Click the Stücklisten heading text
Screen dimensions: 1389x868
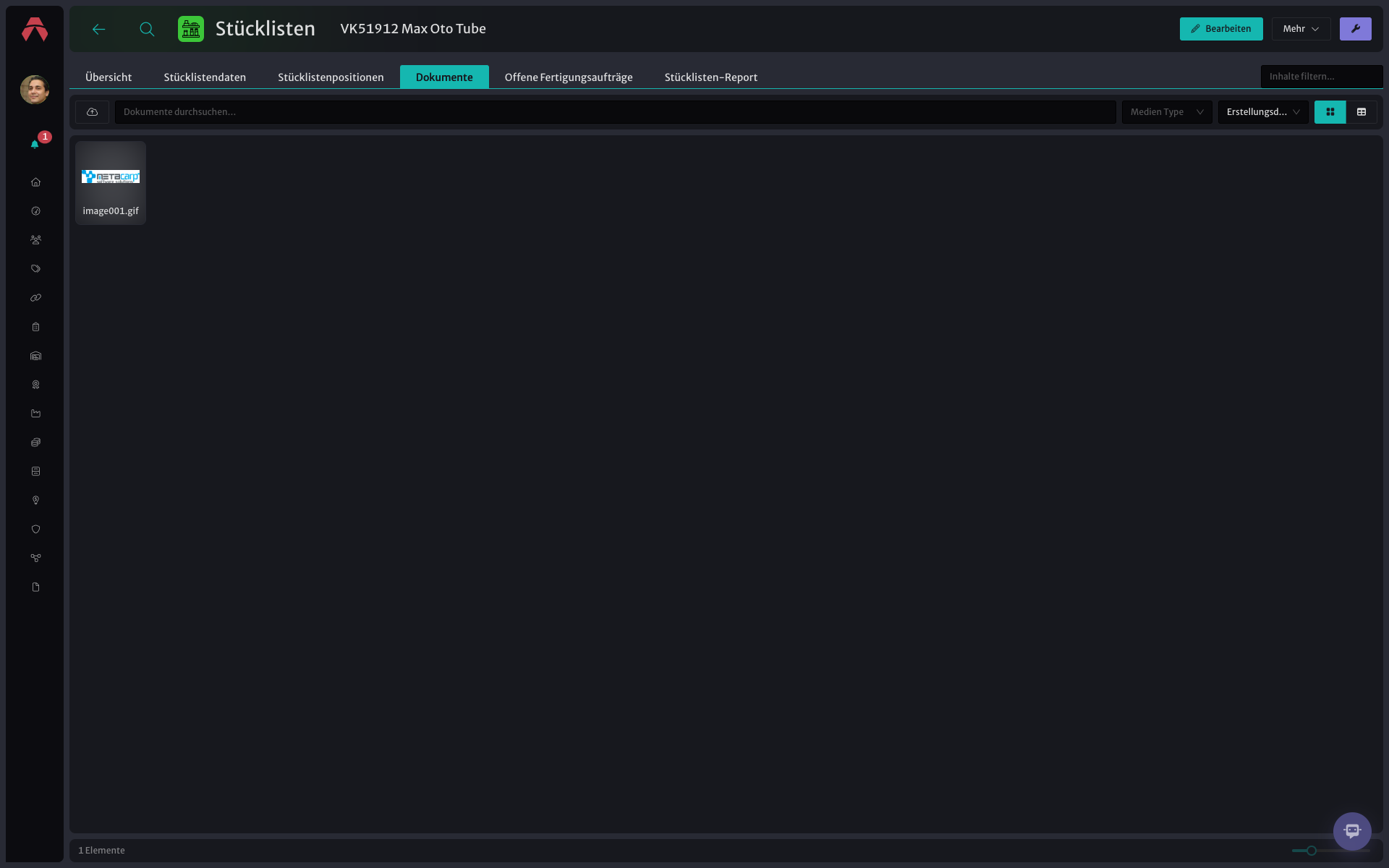(x=266, y=29)
